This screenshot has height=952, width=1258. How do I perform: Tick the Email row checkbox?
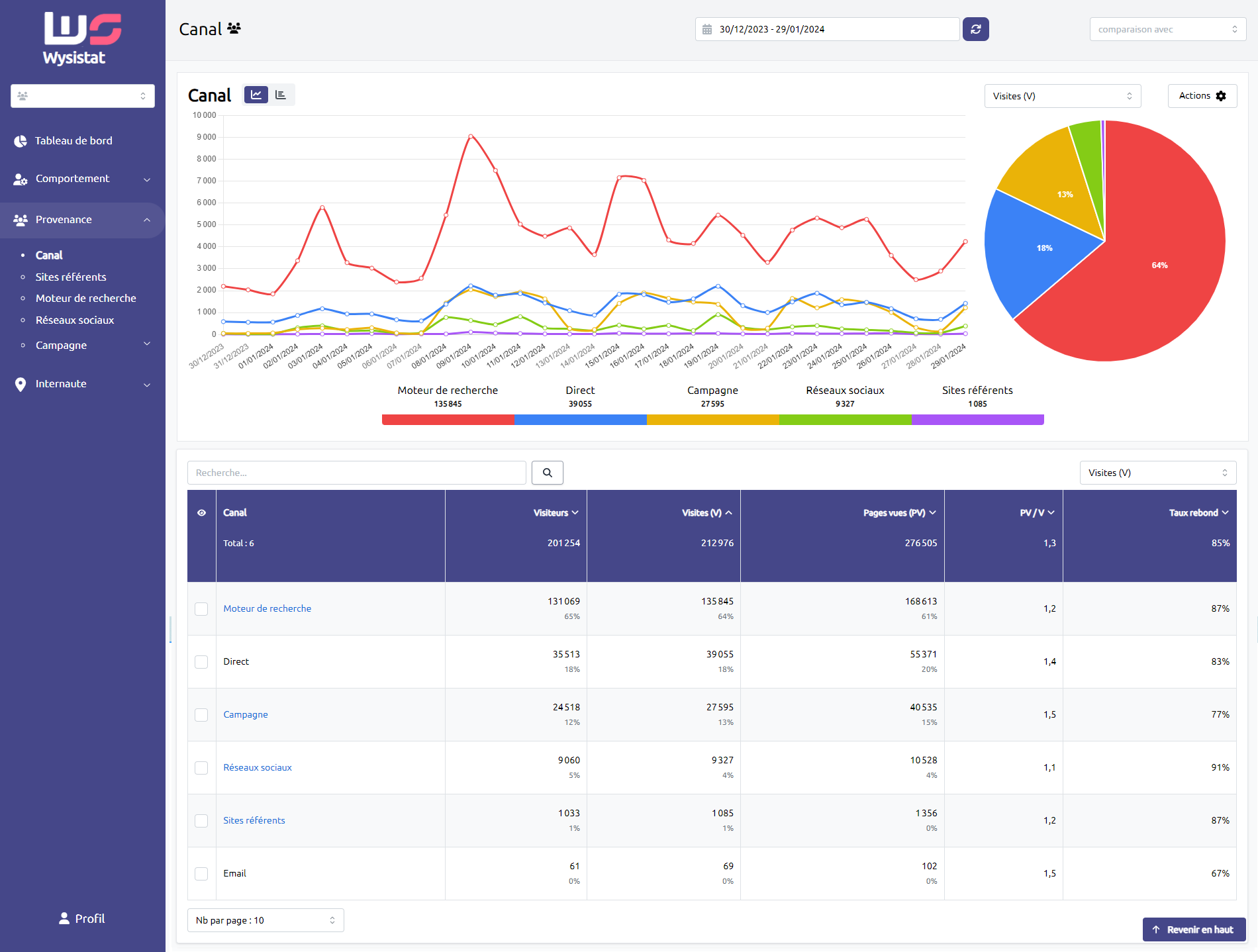point(202,874)
